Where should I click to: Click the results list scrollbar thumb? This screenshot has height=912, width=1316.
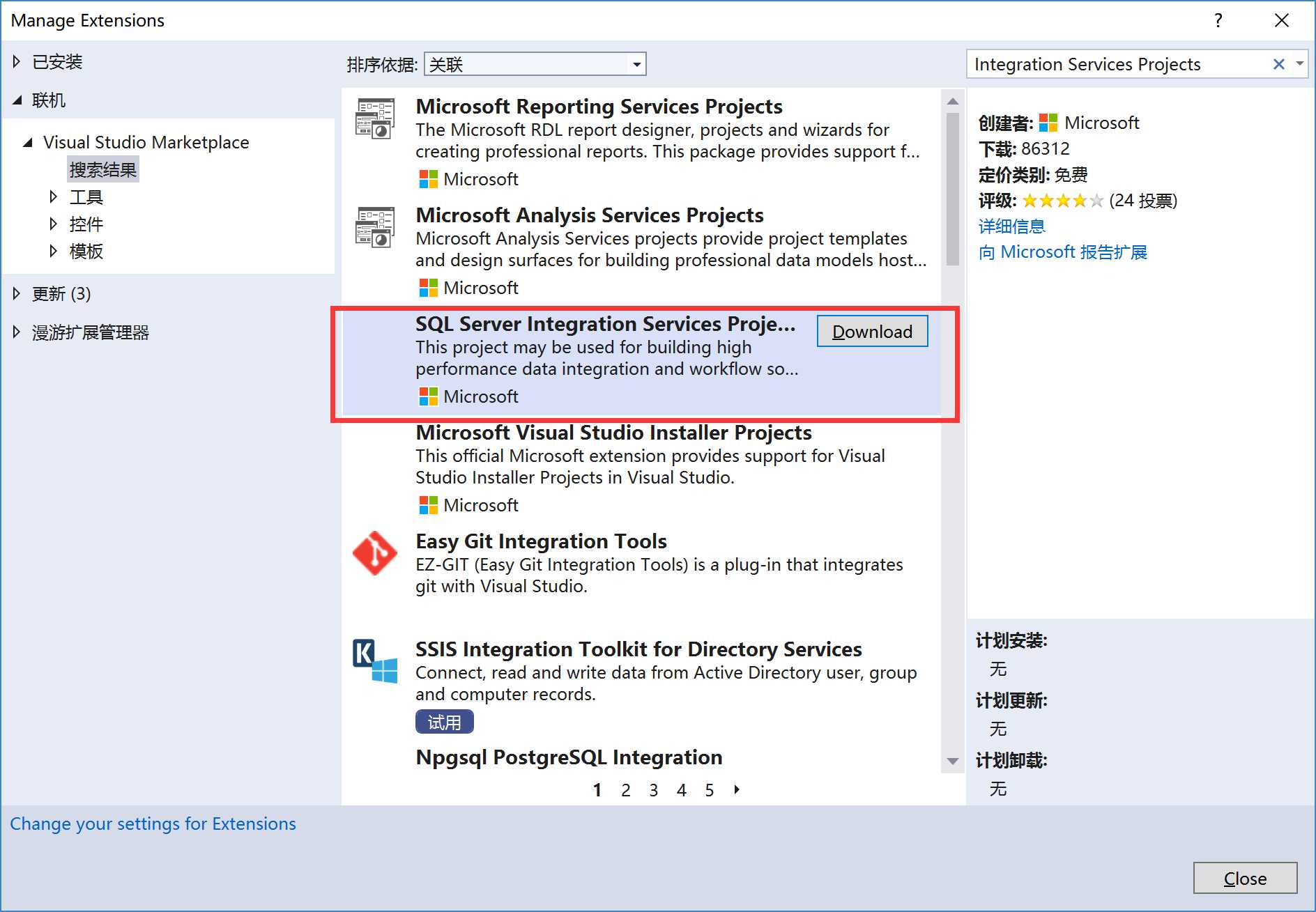tap(953, 189)
